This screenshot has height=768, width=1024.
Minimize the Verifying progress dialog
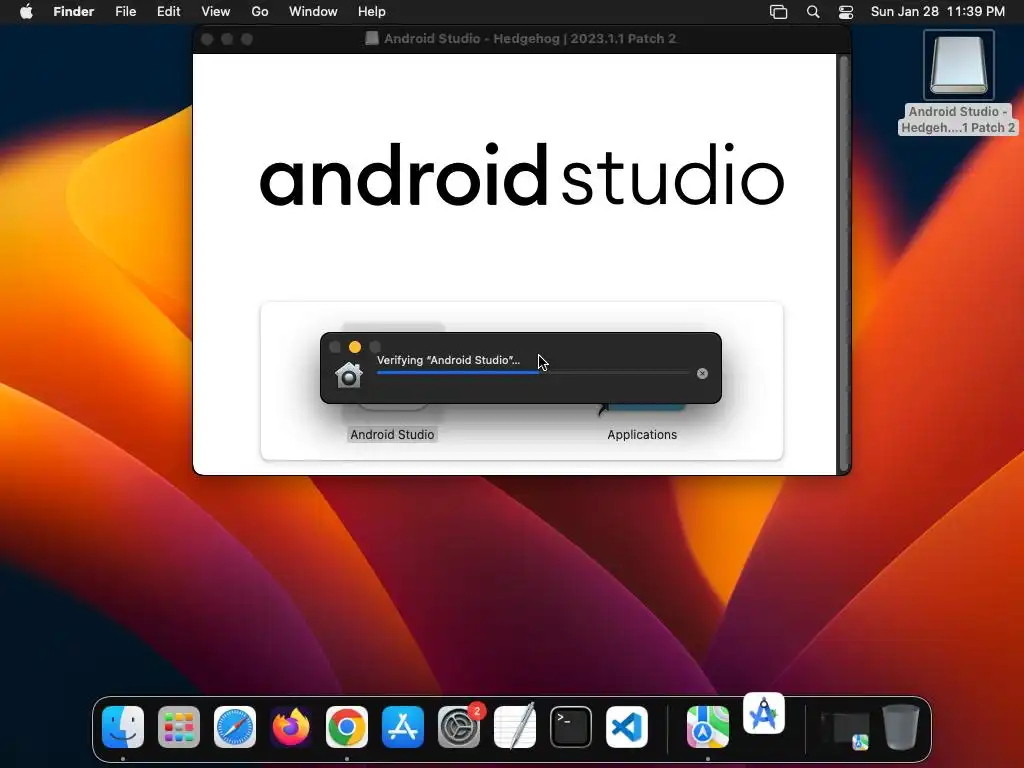click(355, 347)
